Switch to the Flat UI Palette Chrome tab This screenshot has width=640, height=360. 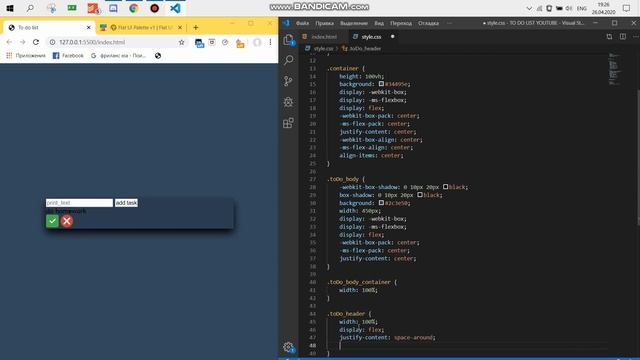pyautogui.click(x=141, y=27)
